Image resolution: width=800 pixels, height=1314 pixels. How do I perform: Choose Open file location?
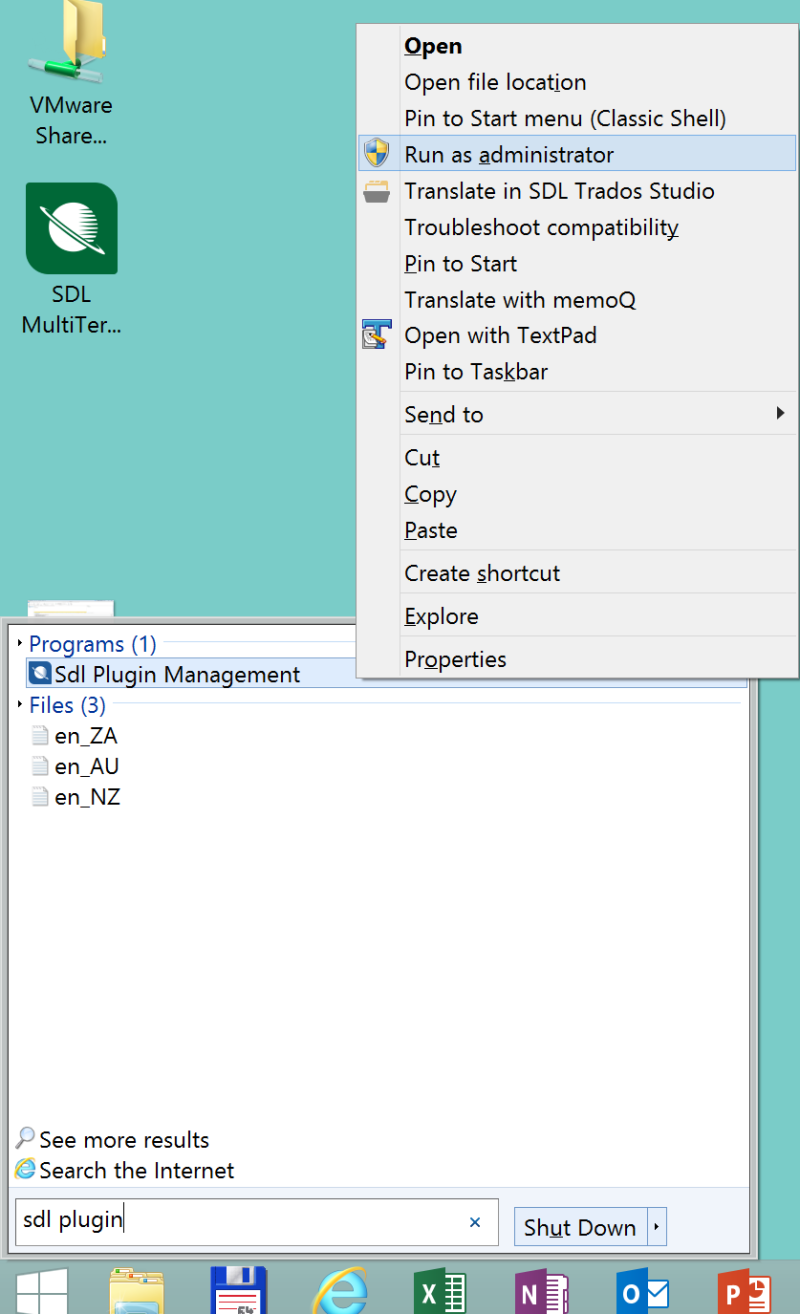pyautogui.click(x=578, y=82)
